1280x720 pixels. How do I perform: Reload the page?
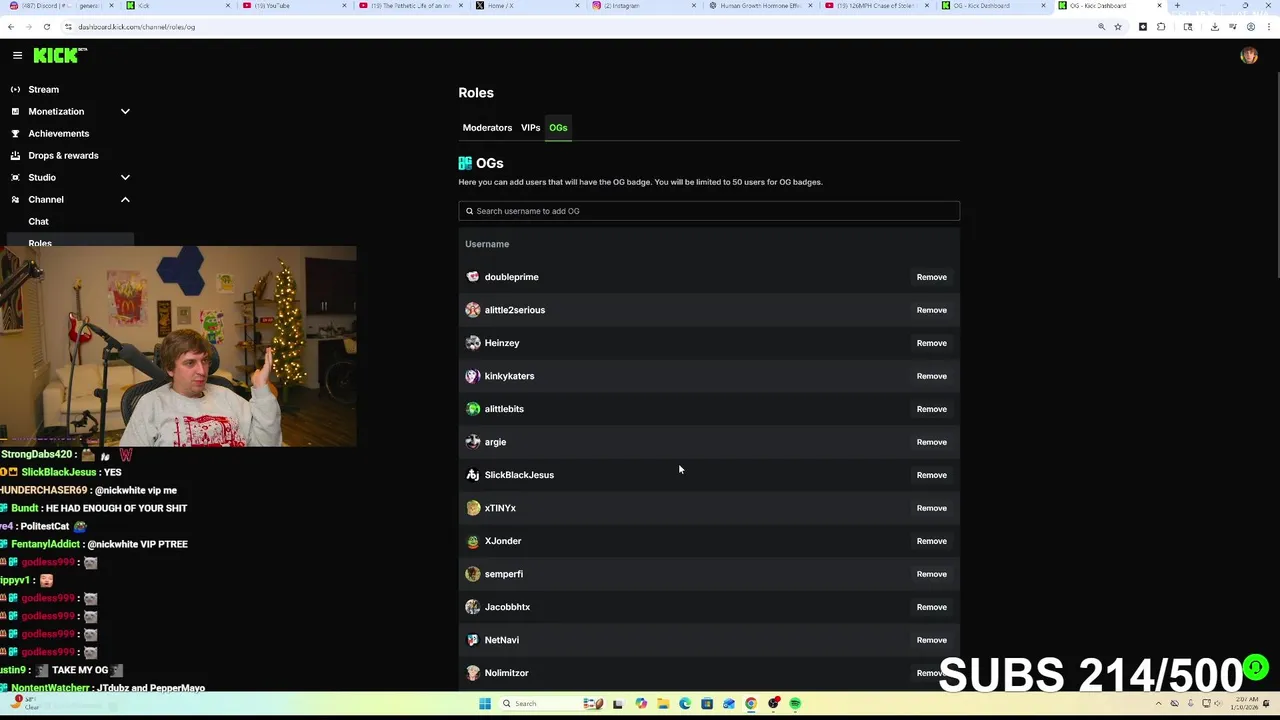click(46, 27)
